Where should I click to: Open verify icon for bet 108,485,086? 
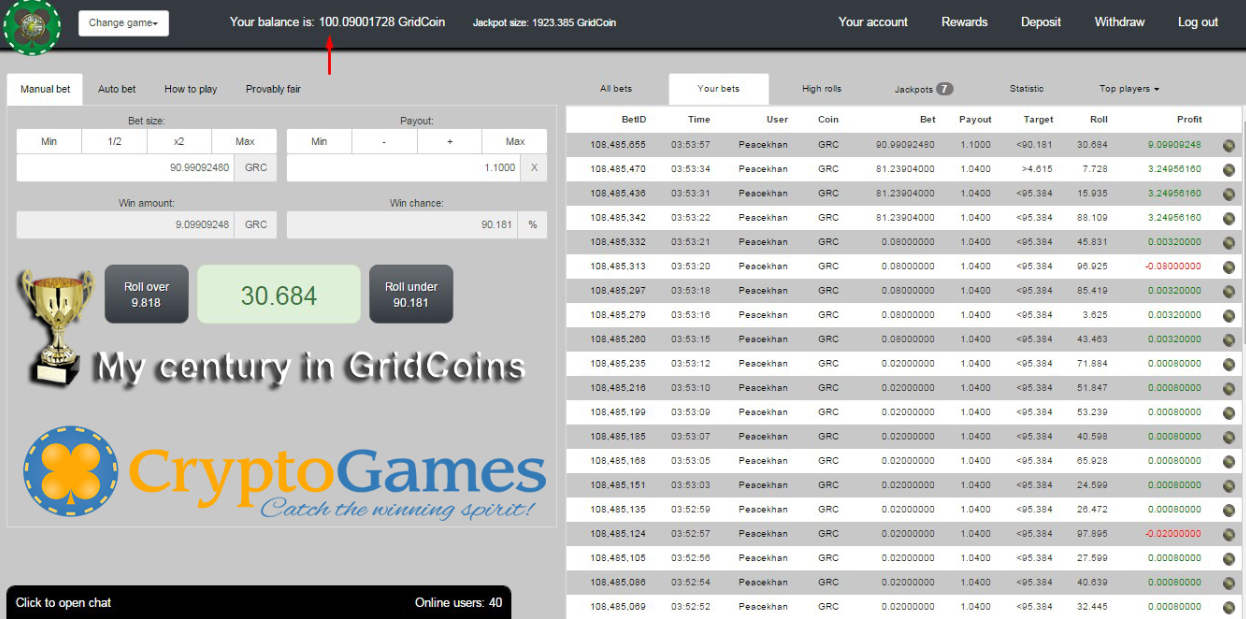pos(1228,583)
